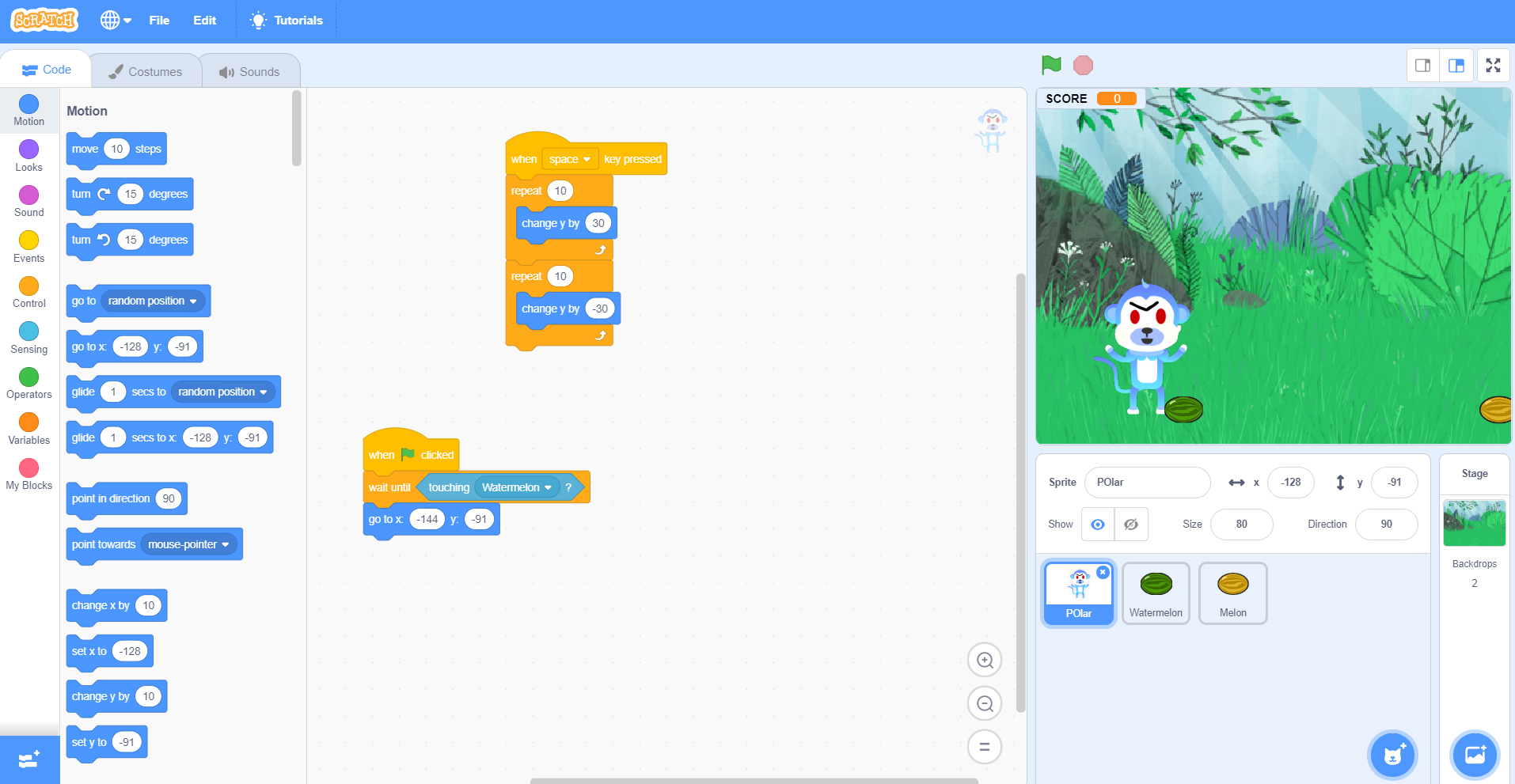
Task: Zoom out on the code workspace
Action: 985,703
